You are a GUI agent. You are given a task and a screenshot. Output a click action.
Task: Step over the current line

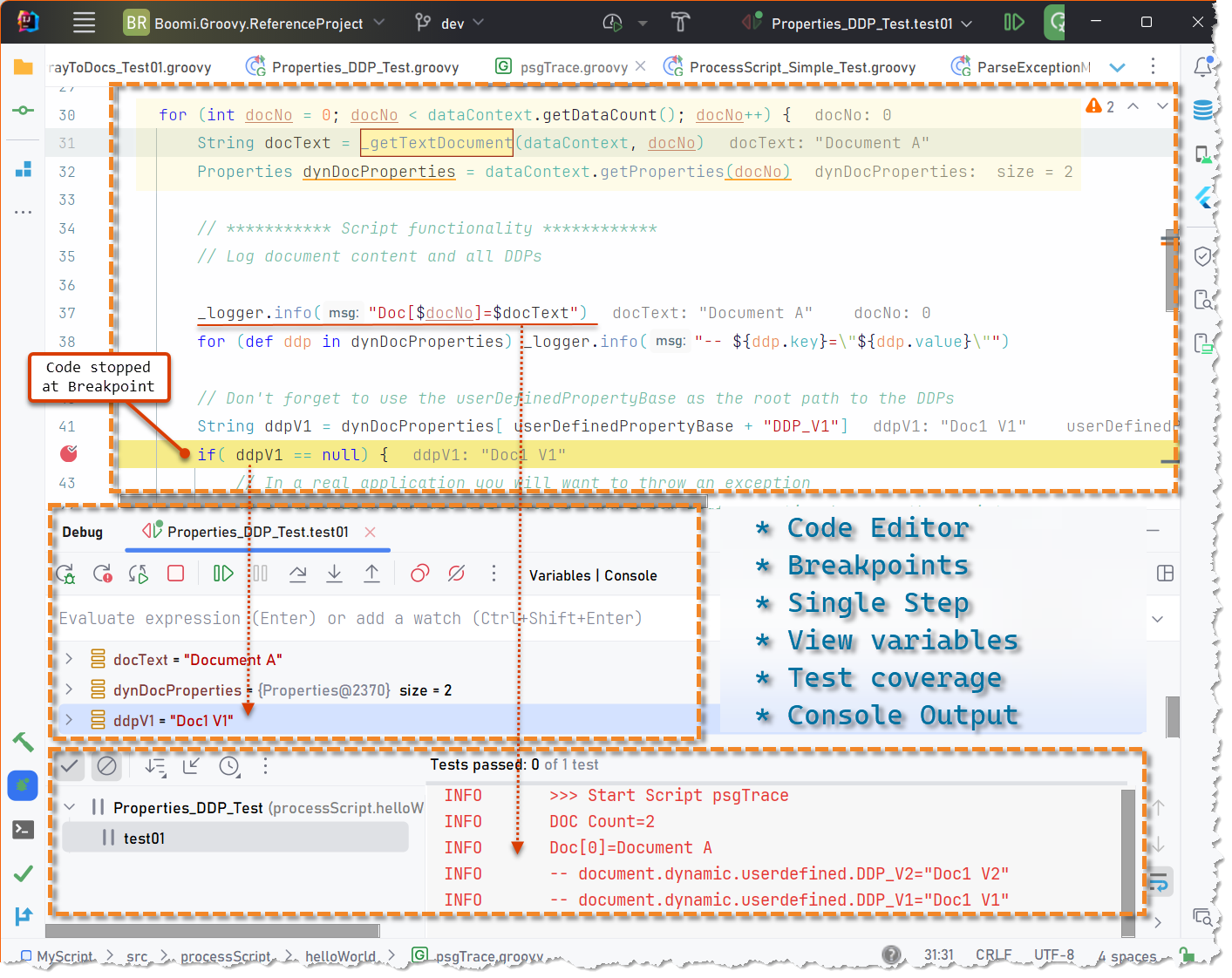tap(297, 574)
